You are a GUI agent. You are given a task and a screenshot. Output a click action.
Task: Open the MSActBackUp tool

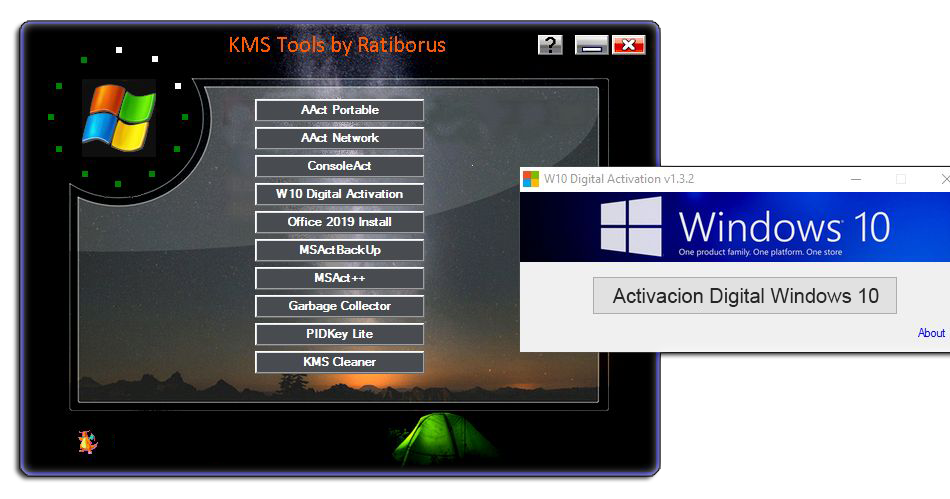(339, 250)
